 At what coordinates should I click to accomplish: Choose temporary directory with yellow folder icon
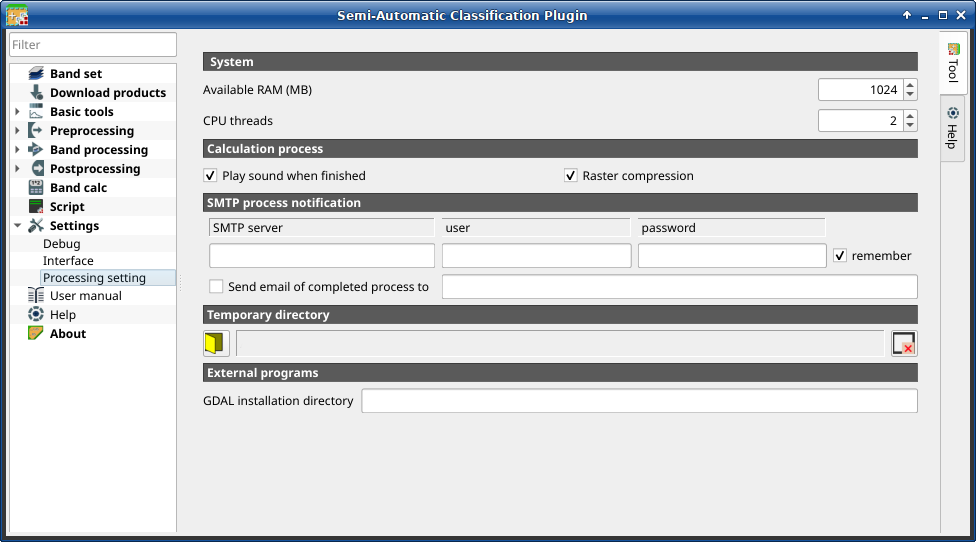point(216,343)
